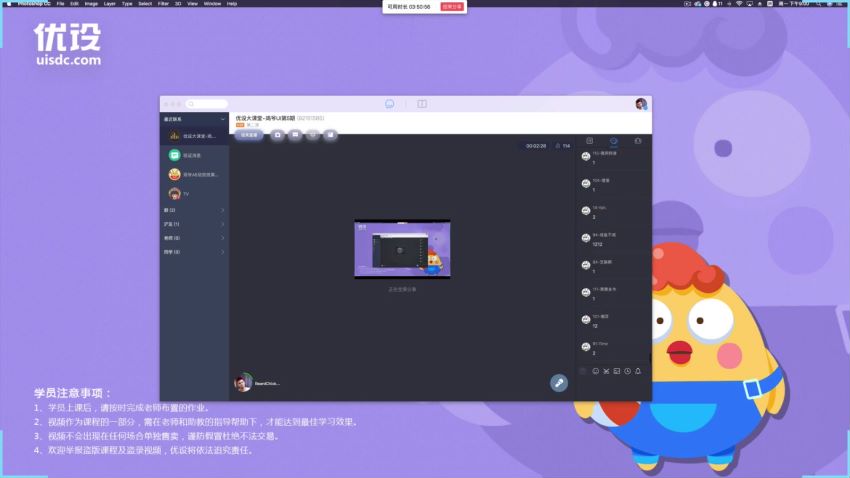Open the Edit menu
Viewport: 850px width, 478px height.
click(x=74, y=3)
